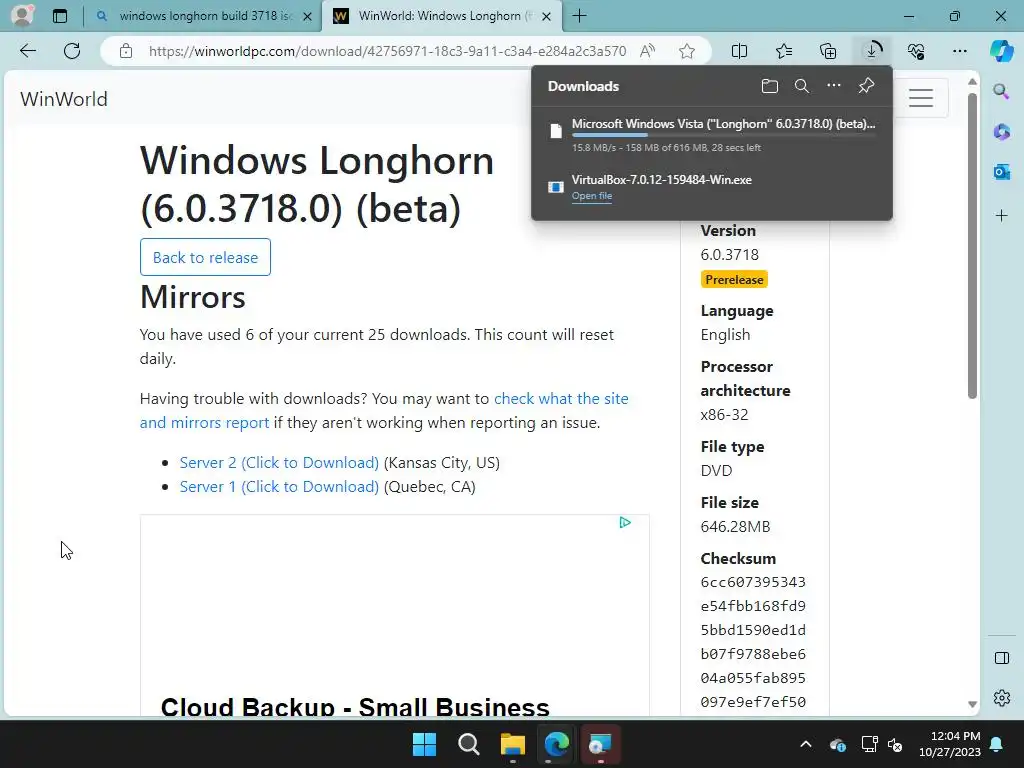Open check what the site and mirrors report link
The height and width of the screenshot is (768, 1024).
pos(384,411)
